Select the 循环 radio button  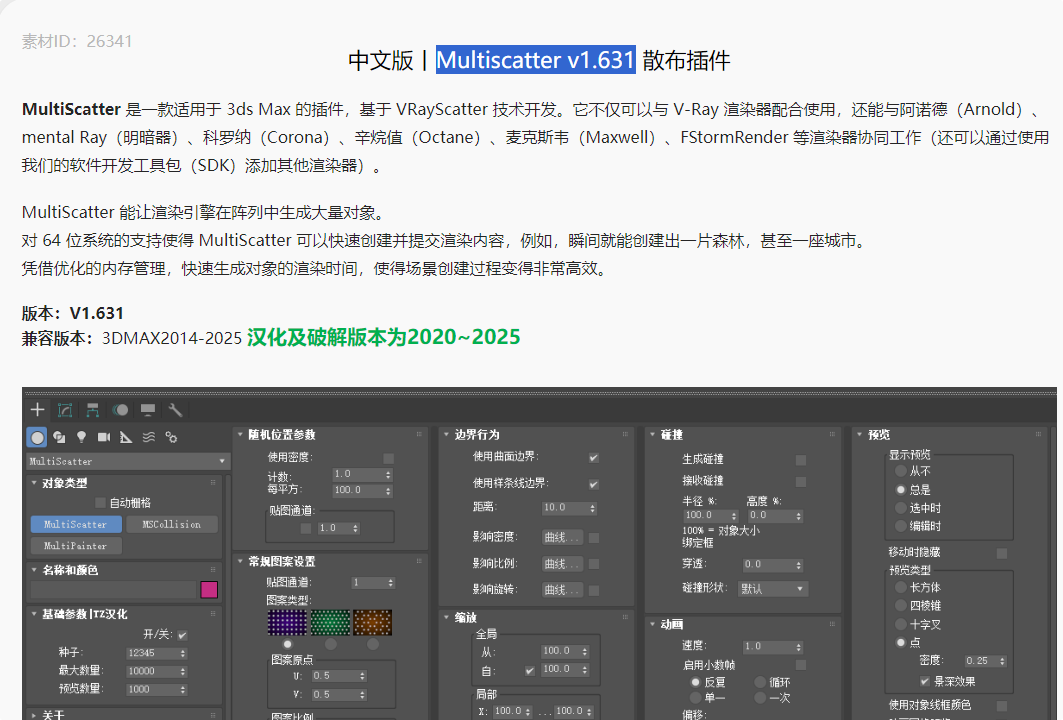pos(760,682)
